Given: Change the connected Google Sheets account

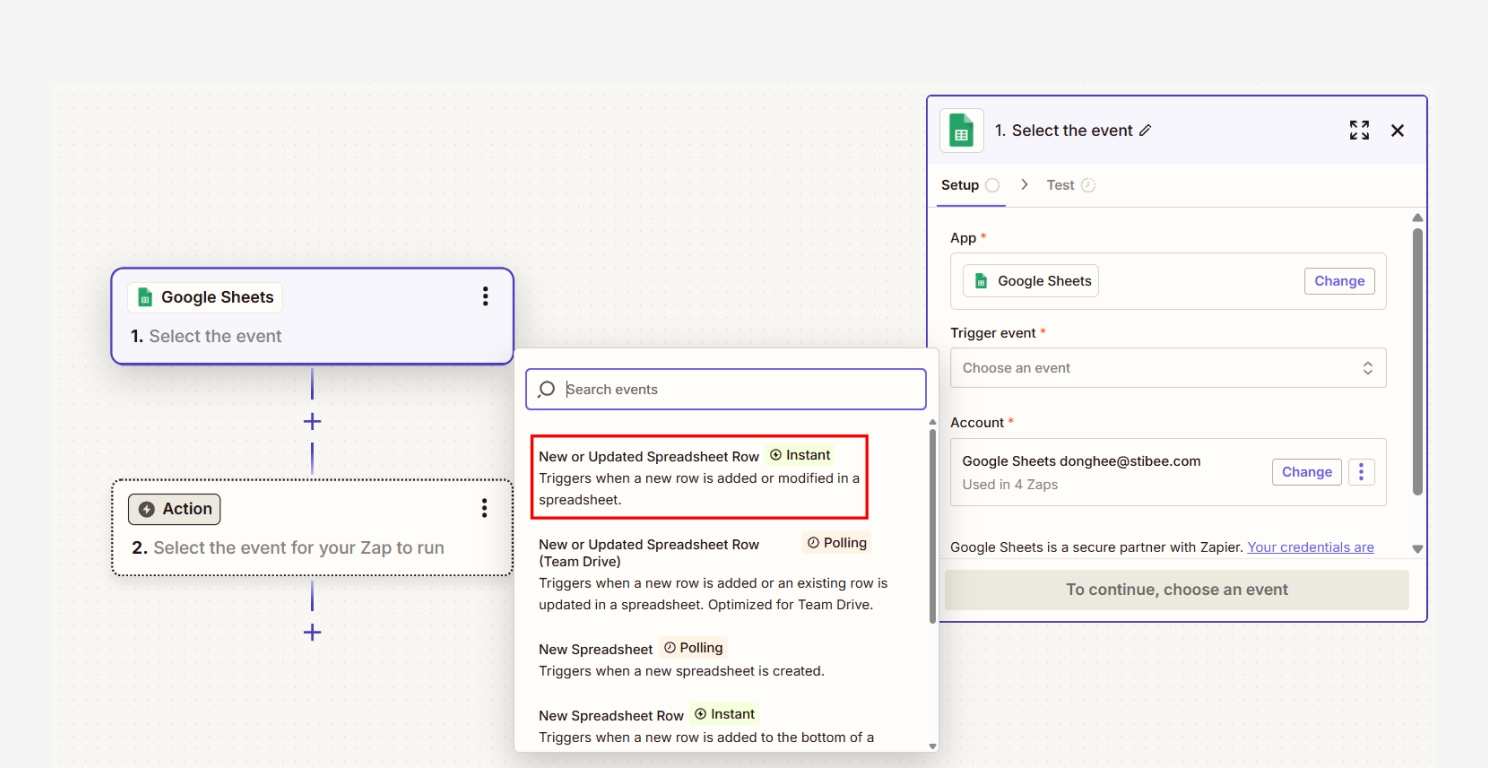Looking at the screenshot, I should coord(1307,472).
